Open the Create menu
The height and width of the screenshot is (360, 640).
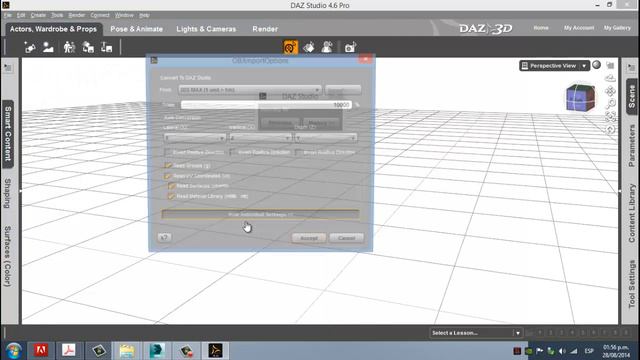(38, 15)
